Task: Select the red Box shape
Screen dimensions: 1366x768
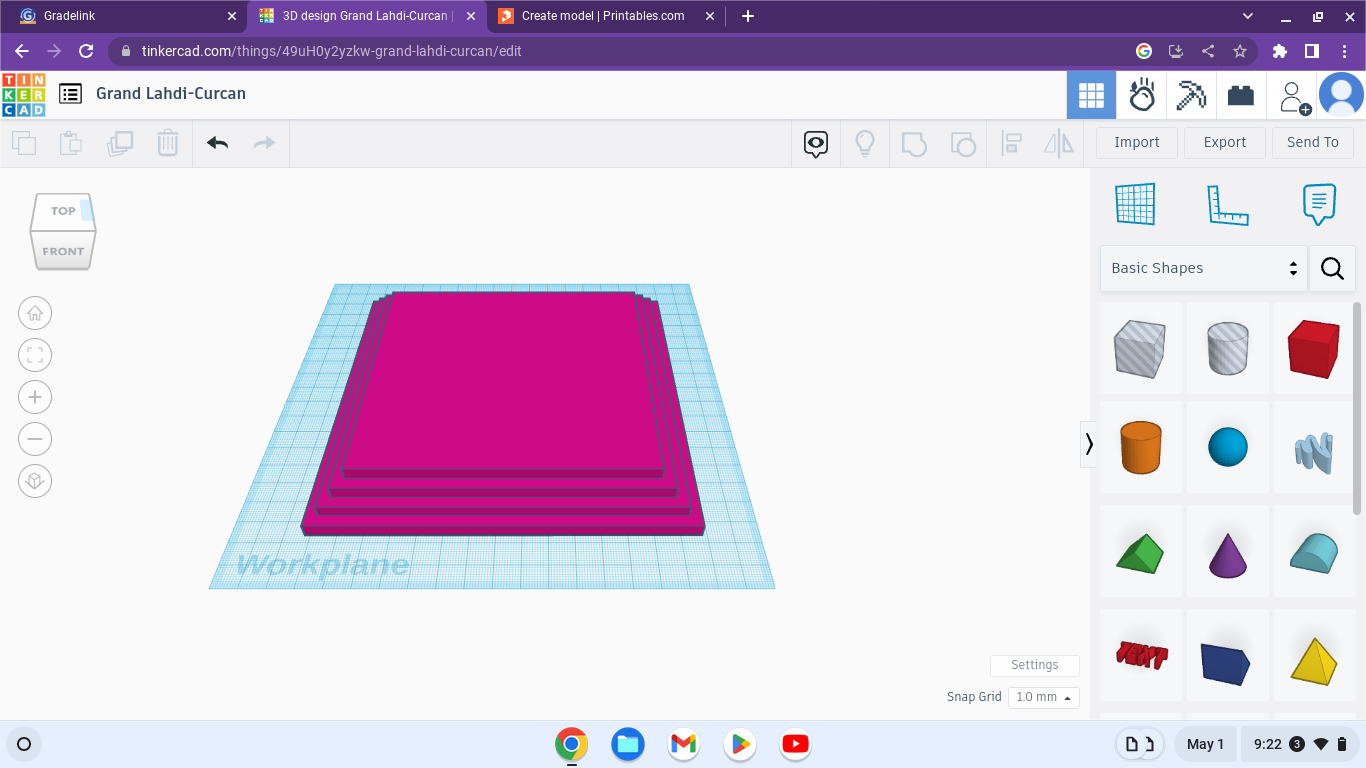Action: point(1314,350)
